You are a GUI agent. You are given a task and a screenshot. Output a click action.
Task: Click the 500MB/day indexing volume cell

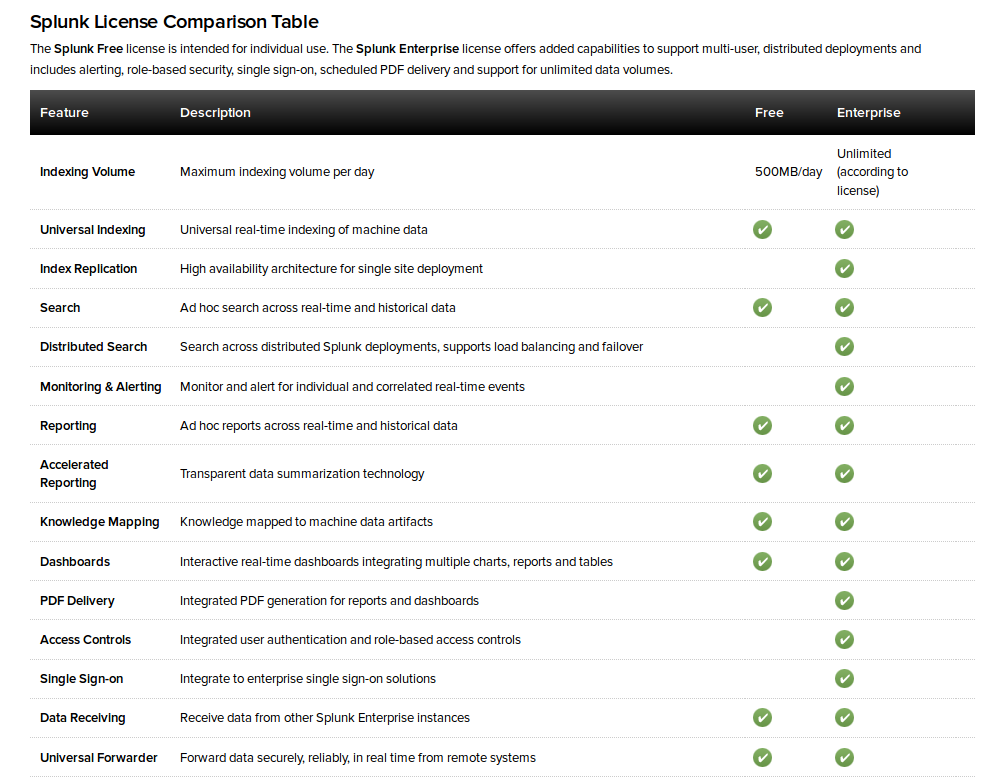coord(788,172)
